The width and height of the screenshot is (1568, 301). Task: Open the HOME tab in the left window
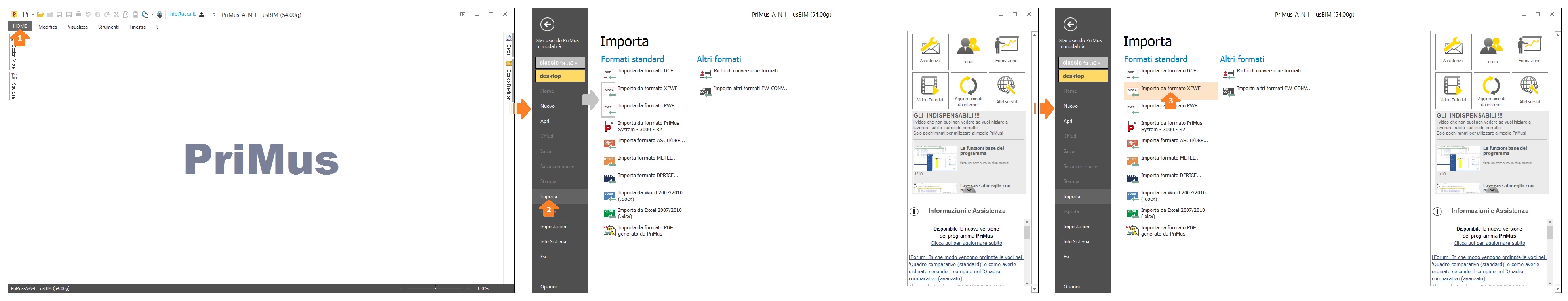click(x=19, y=26)
